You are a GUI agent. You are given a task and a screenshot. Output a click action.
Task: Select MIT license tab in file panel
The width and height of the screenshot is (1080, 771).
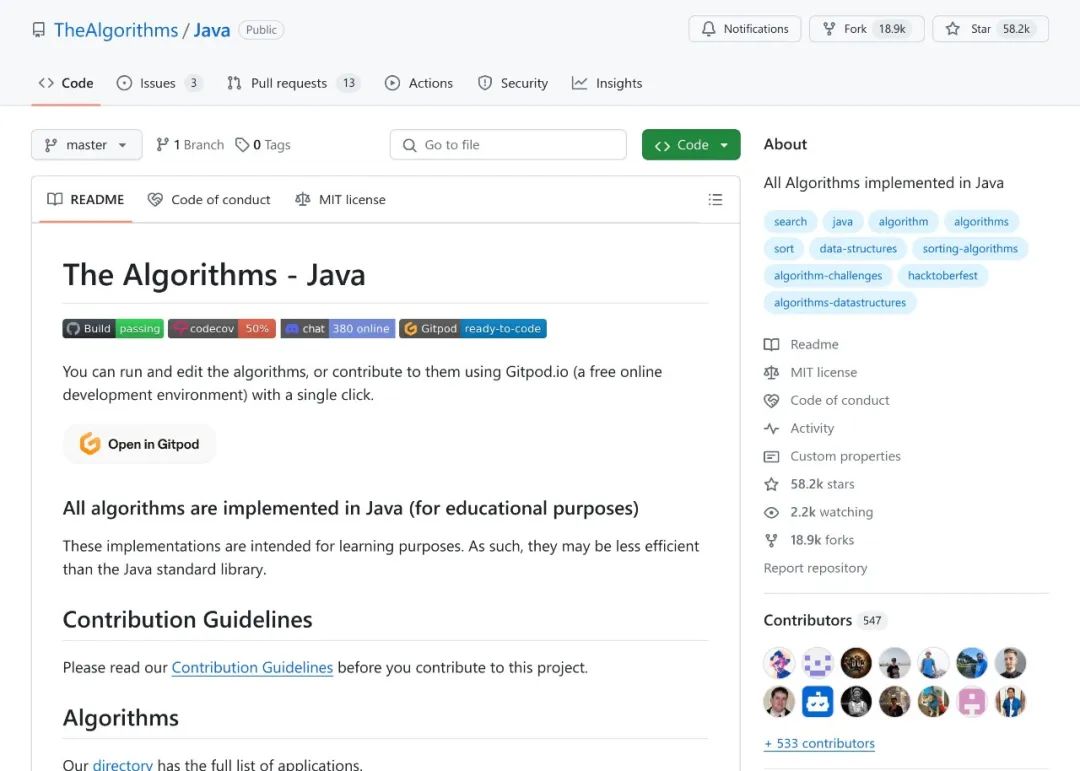340,200
